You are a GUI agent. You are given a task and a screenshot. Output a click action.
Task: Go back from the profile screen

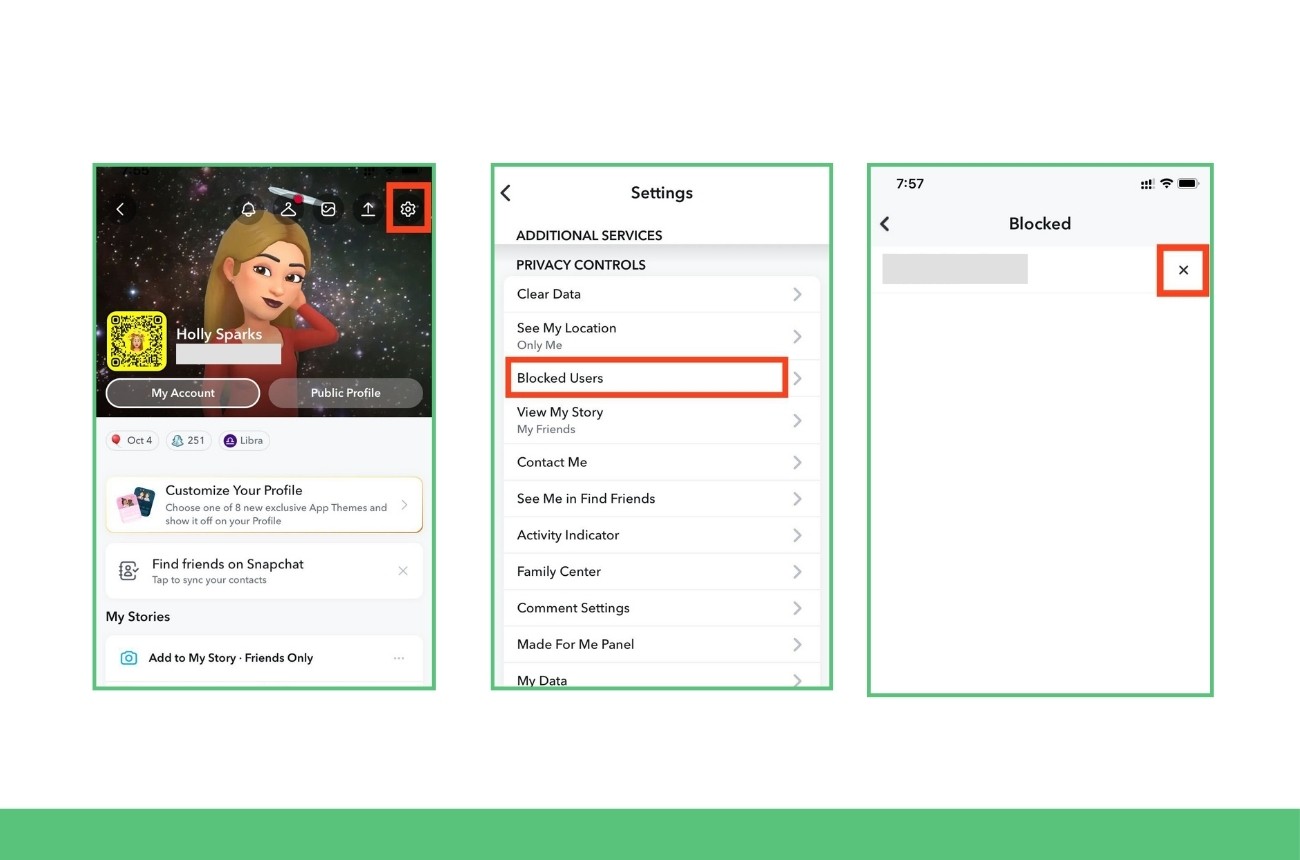pyautogui.click(x=120, y=209)
